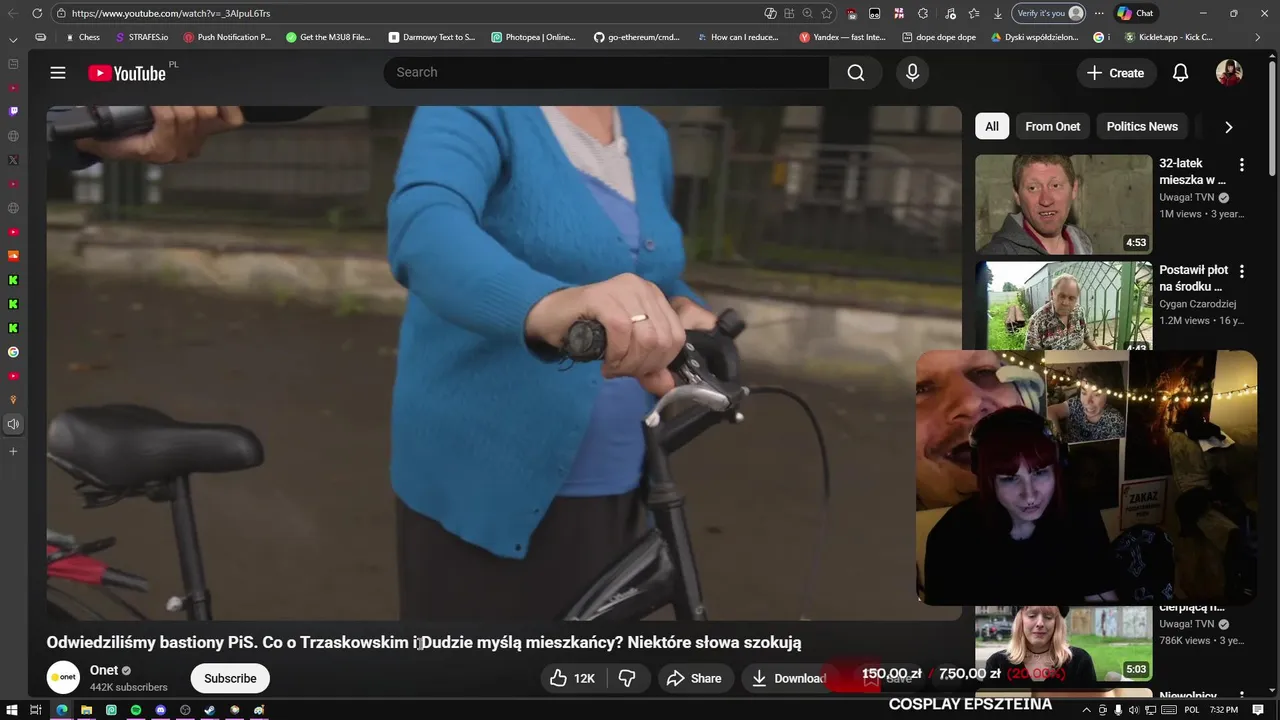Image resolution: width=1280 pixels, height=720 pixels.
Task: Reload the page in the browser
Action: coord(37,13)
